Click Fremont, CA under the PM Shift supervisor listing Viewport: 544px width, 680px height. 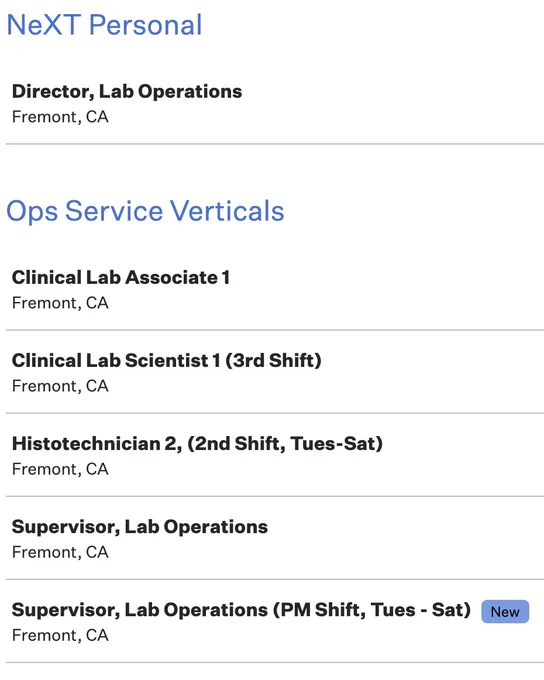click(x=60, y=635)
